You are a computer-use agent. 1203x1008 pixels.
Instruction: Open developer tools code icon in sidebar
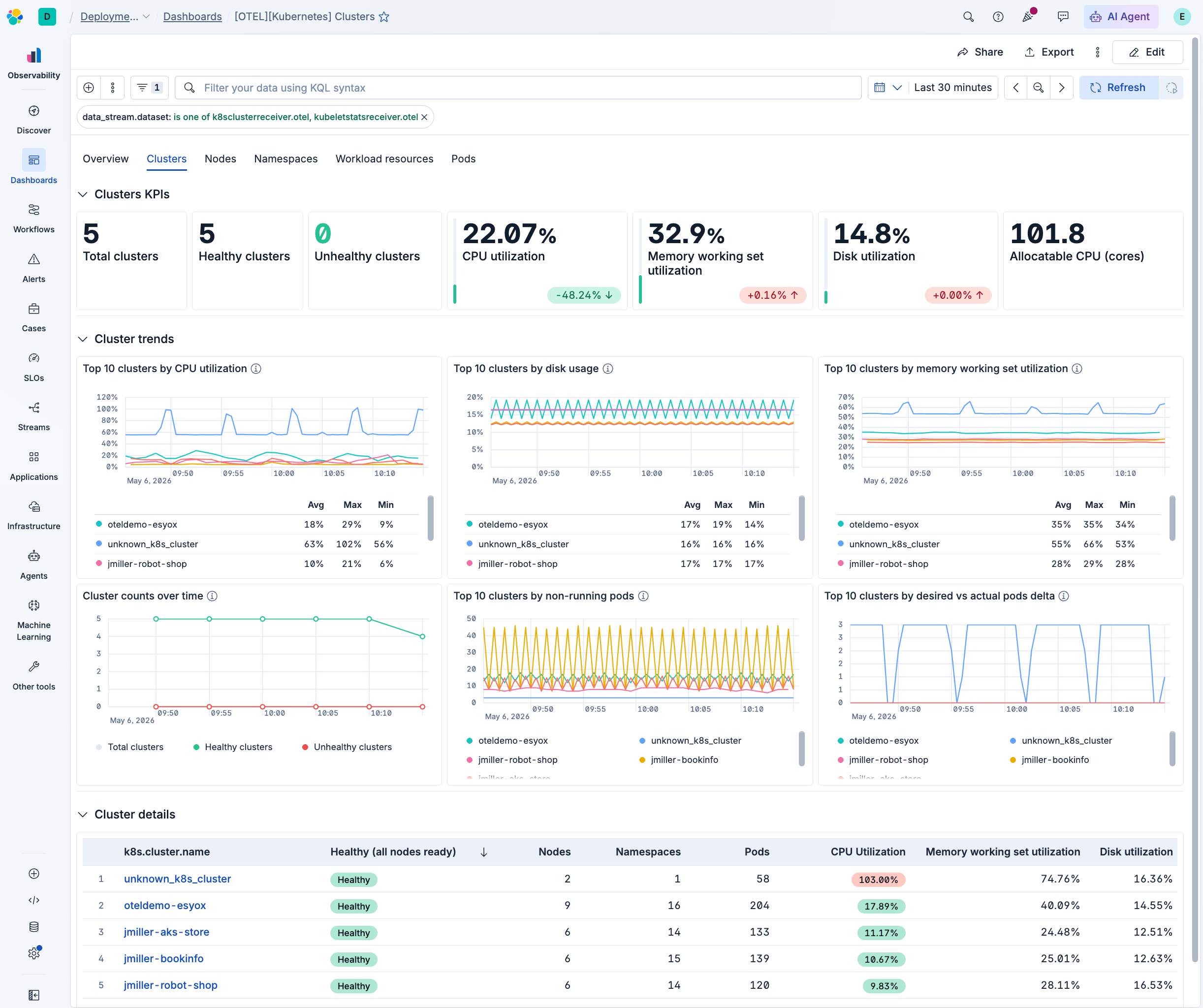pyautogui.click(x=34, y=900)
